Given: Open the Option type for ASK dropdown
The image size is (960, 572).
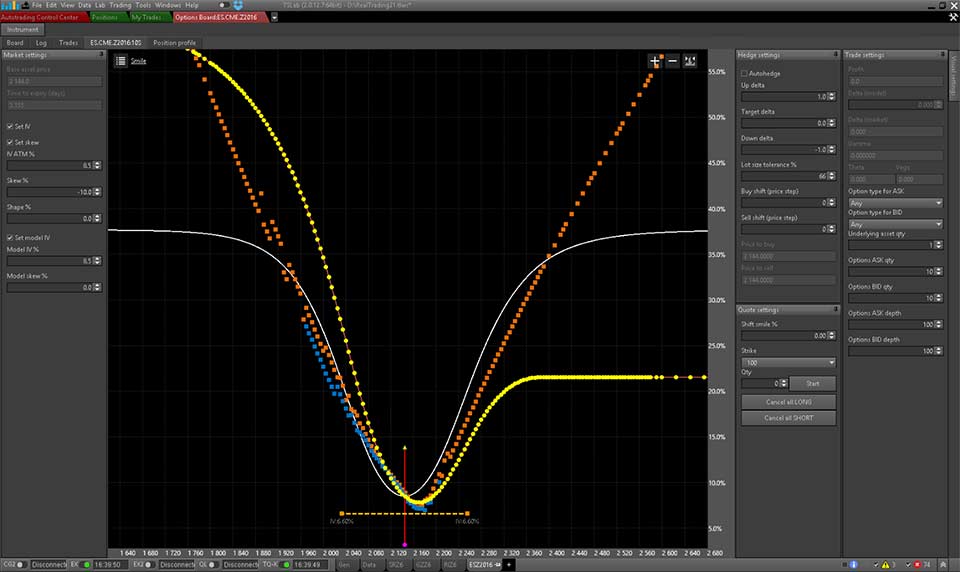Looking at the screenshot, I should click(895, 203).
